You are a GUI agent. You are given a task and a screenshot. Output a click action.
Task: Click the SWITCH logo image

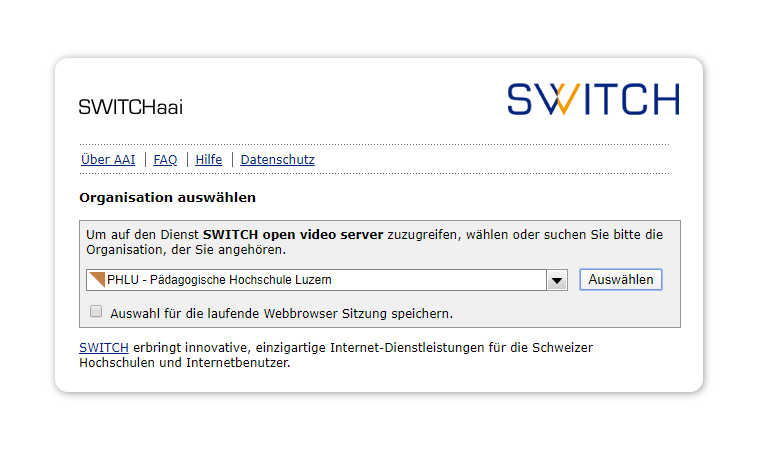coord(593,99)
